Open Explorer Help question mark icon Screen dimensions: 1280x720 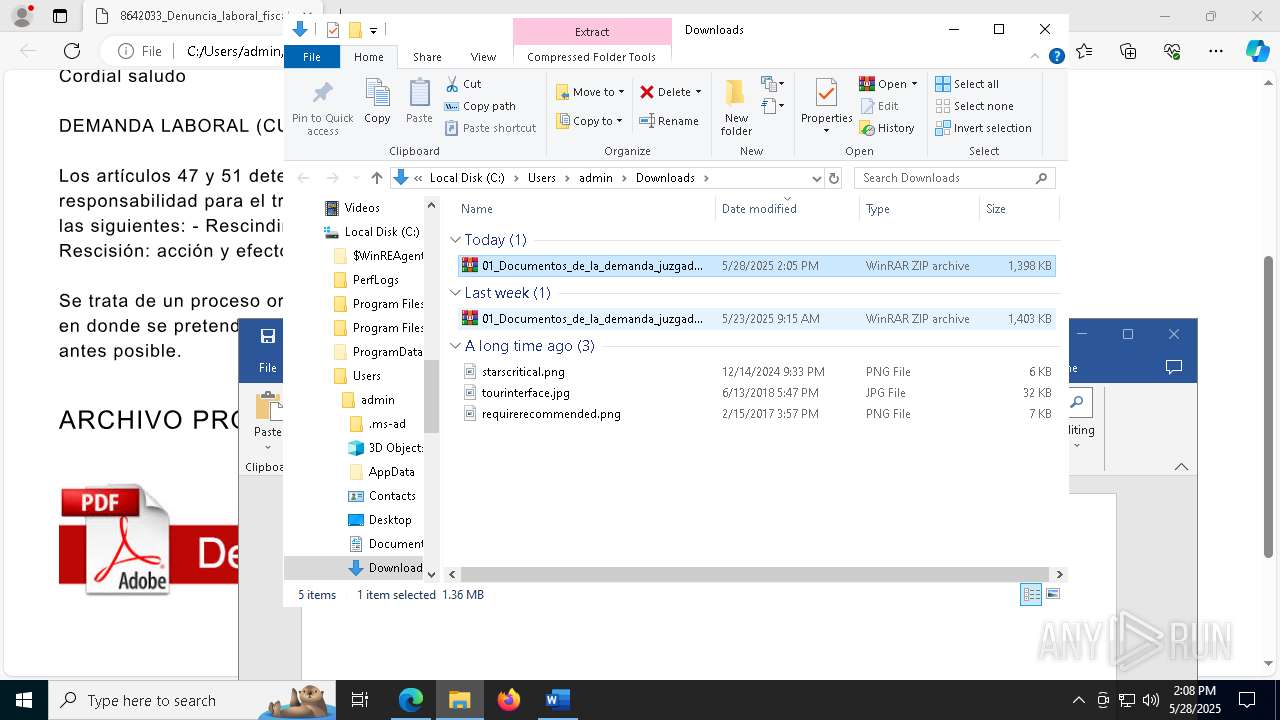pos(1056,57)
